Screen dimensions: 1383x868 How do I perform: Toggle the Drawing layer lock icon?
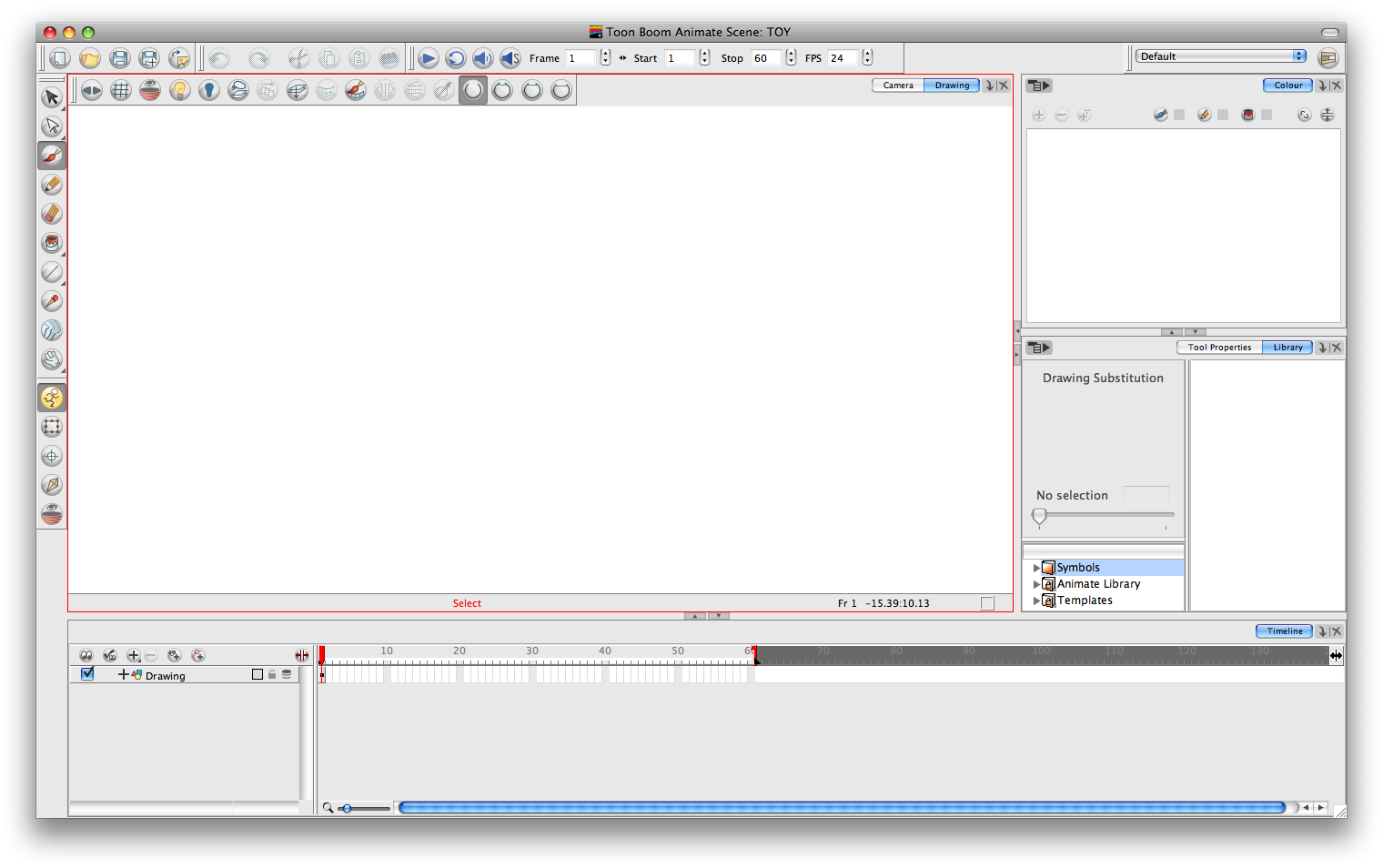tap(272, 675)
